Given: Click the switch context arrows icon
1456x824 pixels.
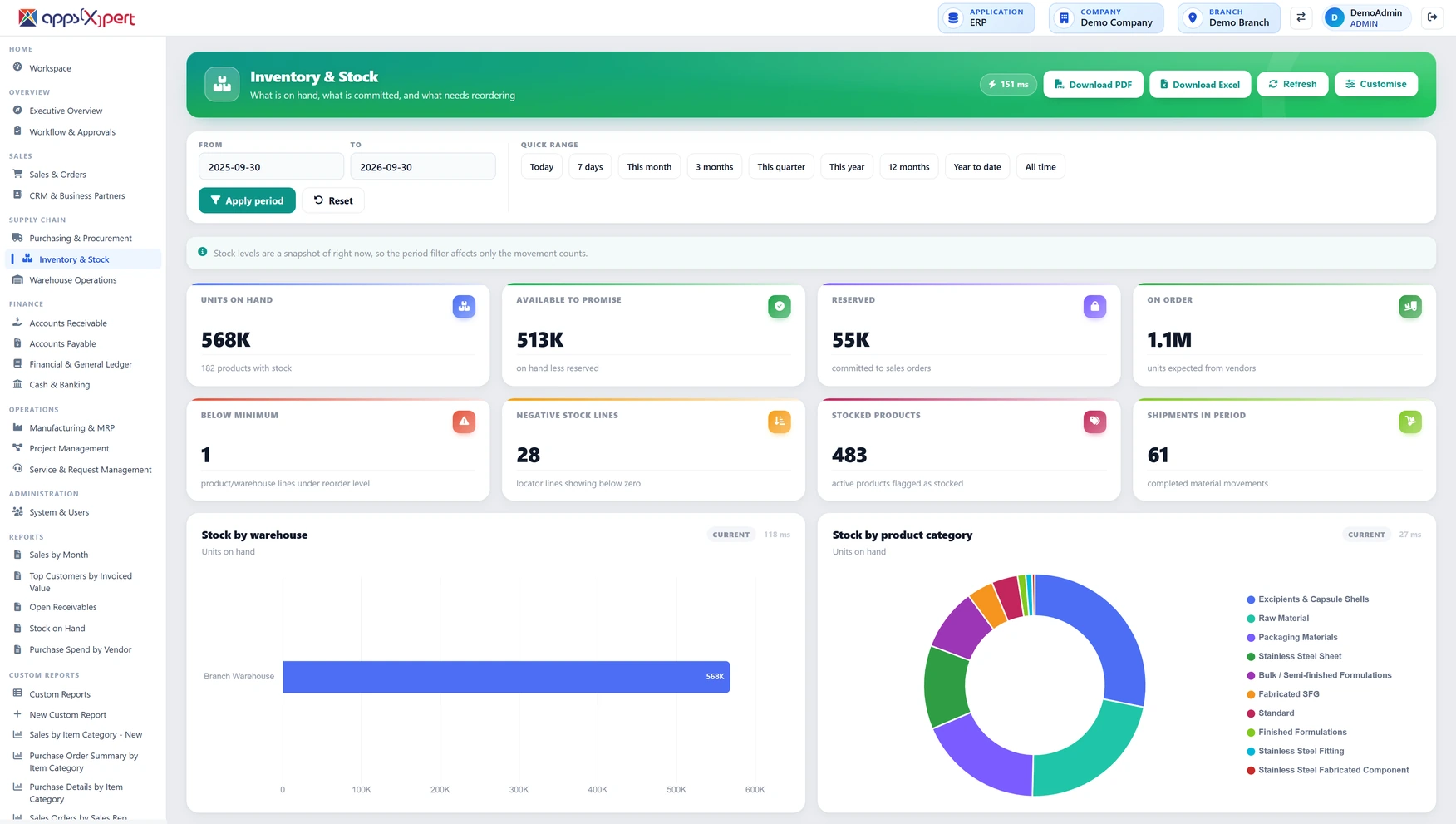Looking at the screenshot, I should point(1301,17).
